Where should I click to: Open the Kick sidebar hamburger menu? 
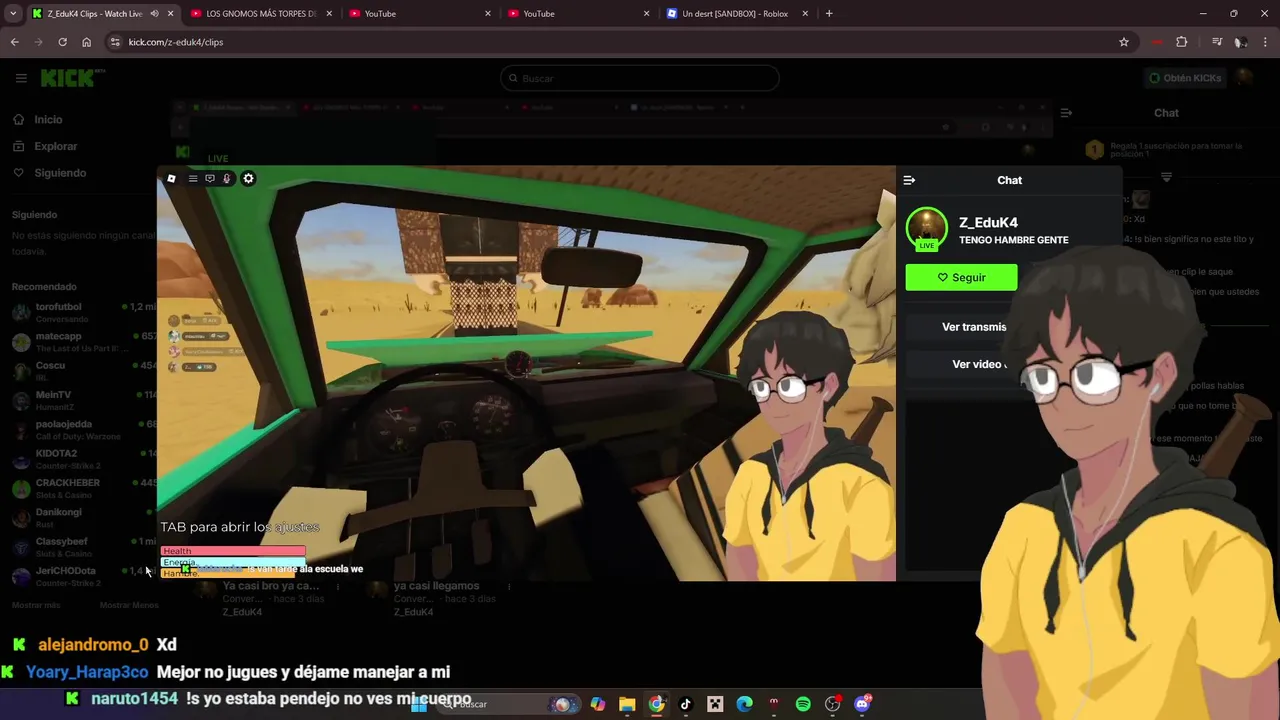coord(21,78)
